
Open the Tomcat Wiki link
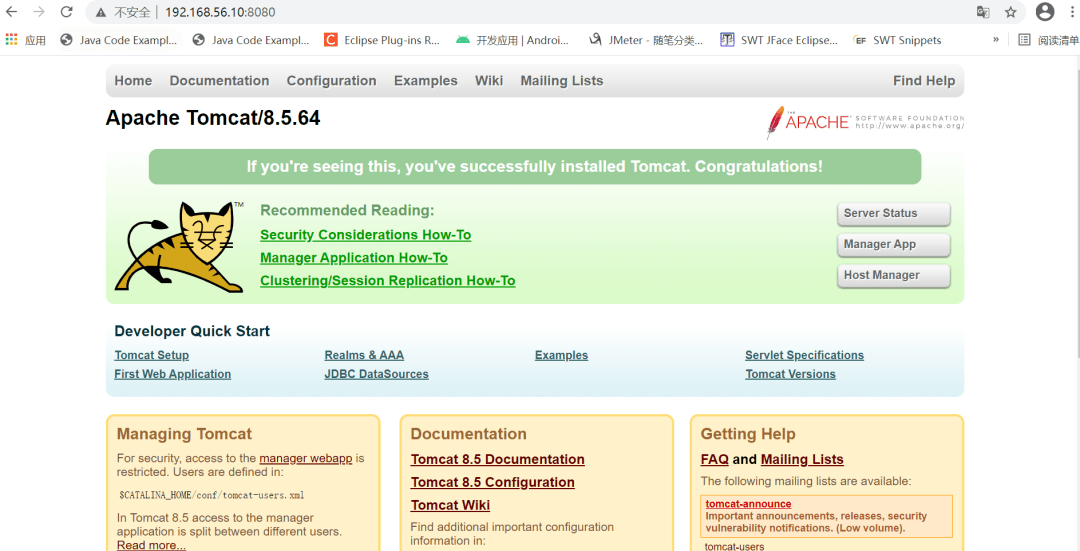[x=450, y=505]
